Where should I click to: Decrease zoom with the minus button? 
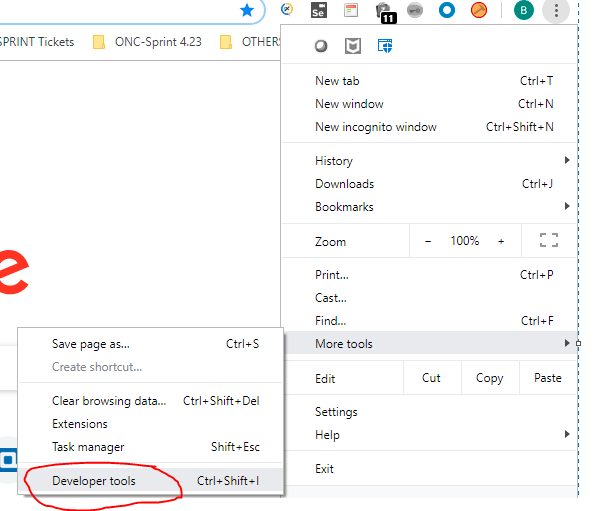click(x=428, y=242)
